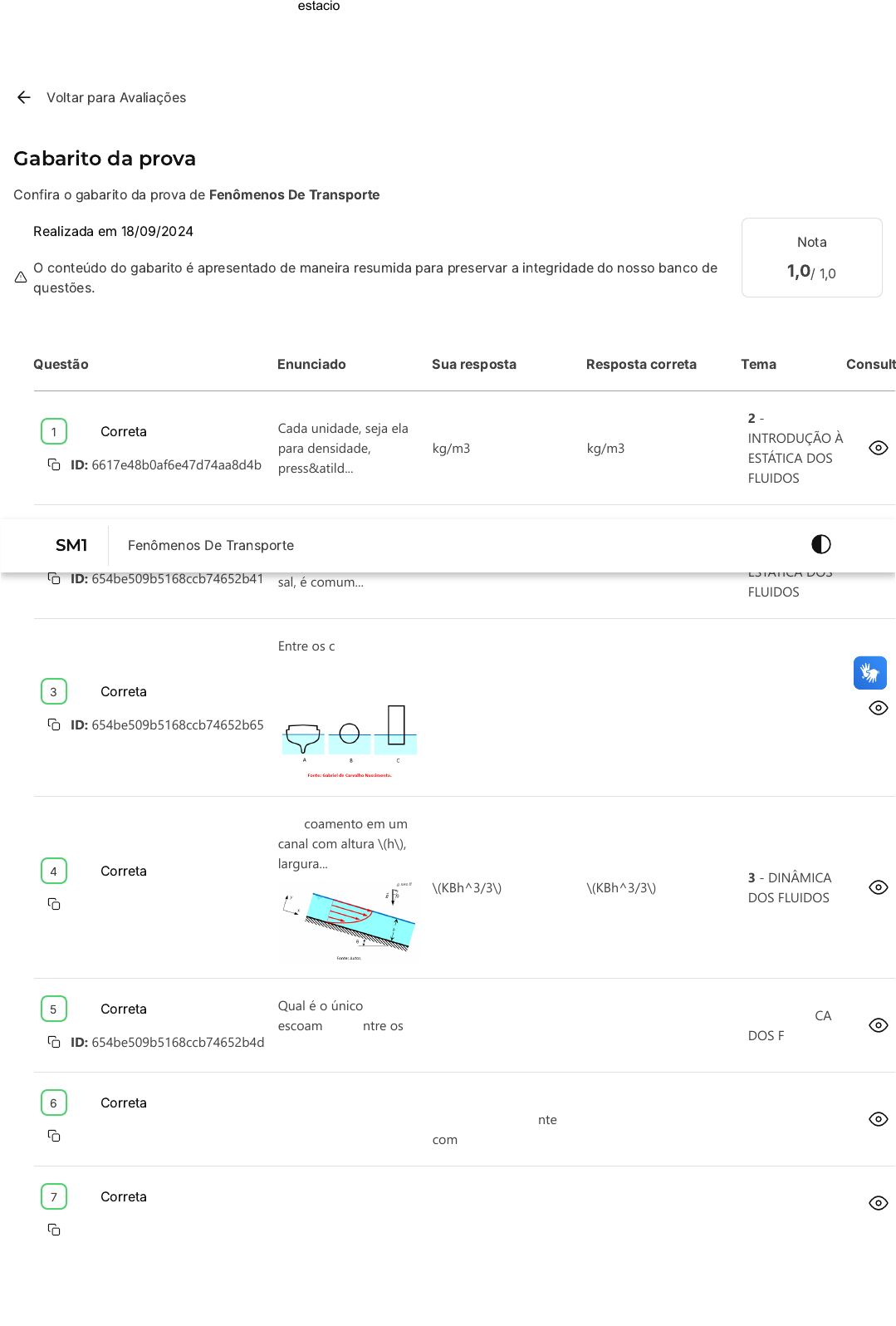Open question 5 view via eye icon

[878, 1025]
